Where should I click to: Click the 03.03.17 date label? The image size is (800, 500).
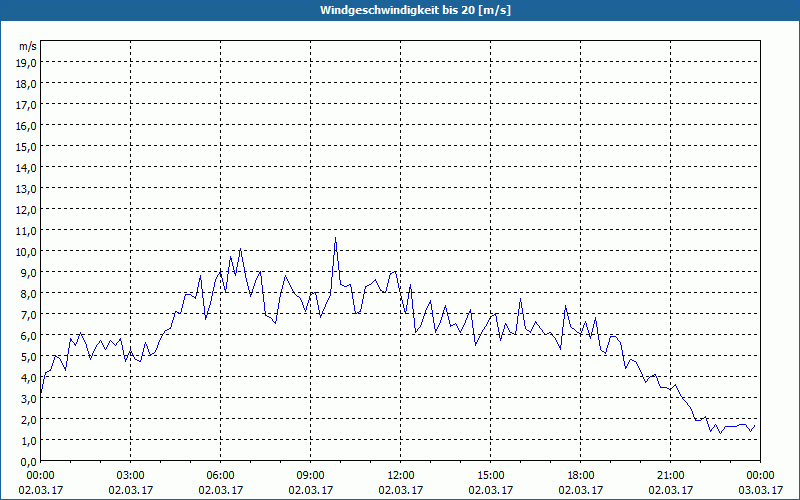click(x=761, y=490)
